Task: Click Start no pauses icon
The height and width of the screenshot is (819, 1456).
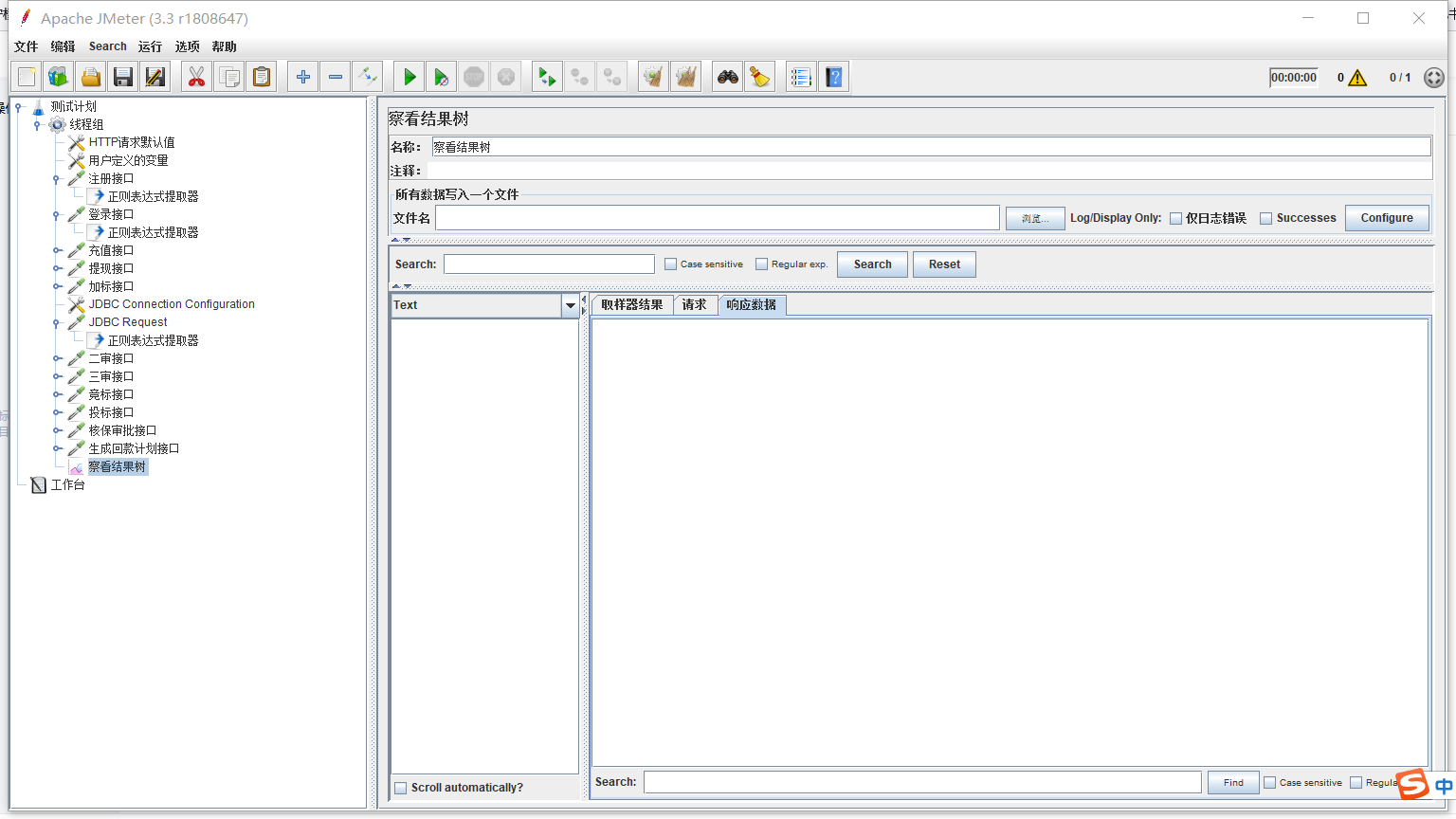Action: pyautogui.click(x=442, y=77)
